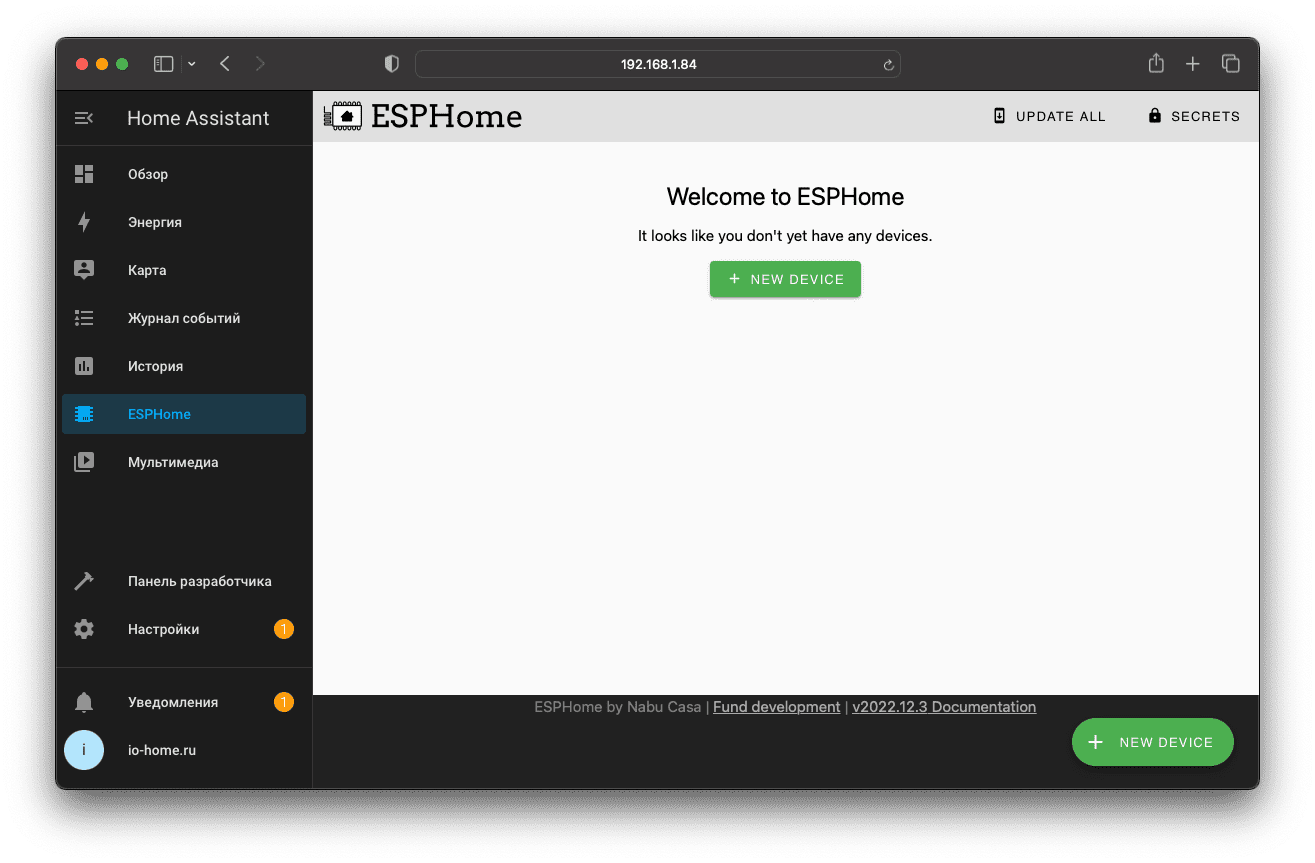Open the v2022.12.3 Documentation link
This screenshot has height=863, width=1315.
pos(943,707)
